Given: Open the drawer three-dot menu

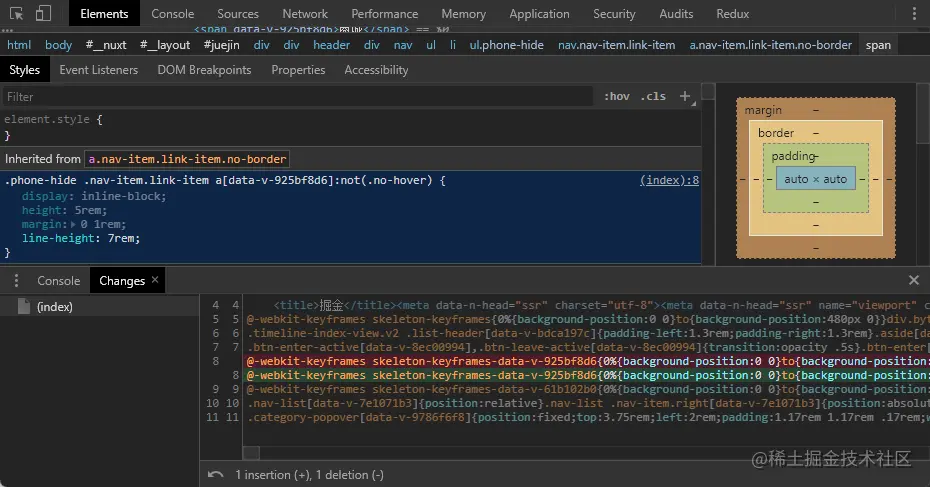Looking at the screenshot, I should tap(16, 281).
